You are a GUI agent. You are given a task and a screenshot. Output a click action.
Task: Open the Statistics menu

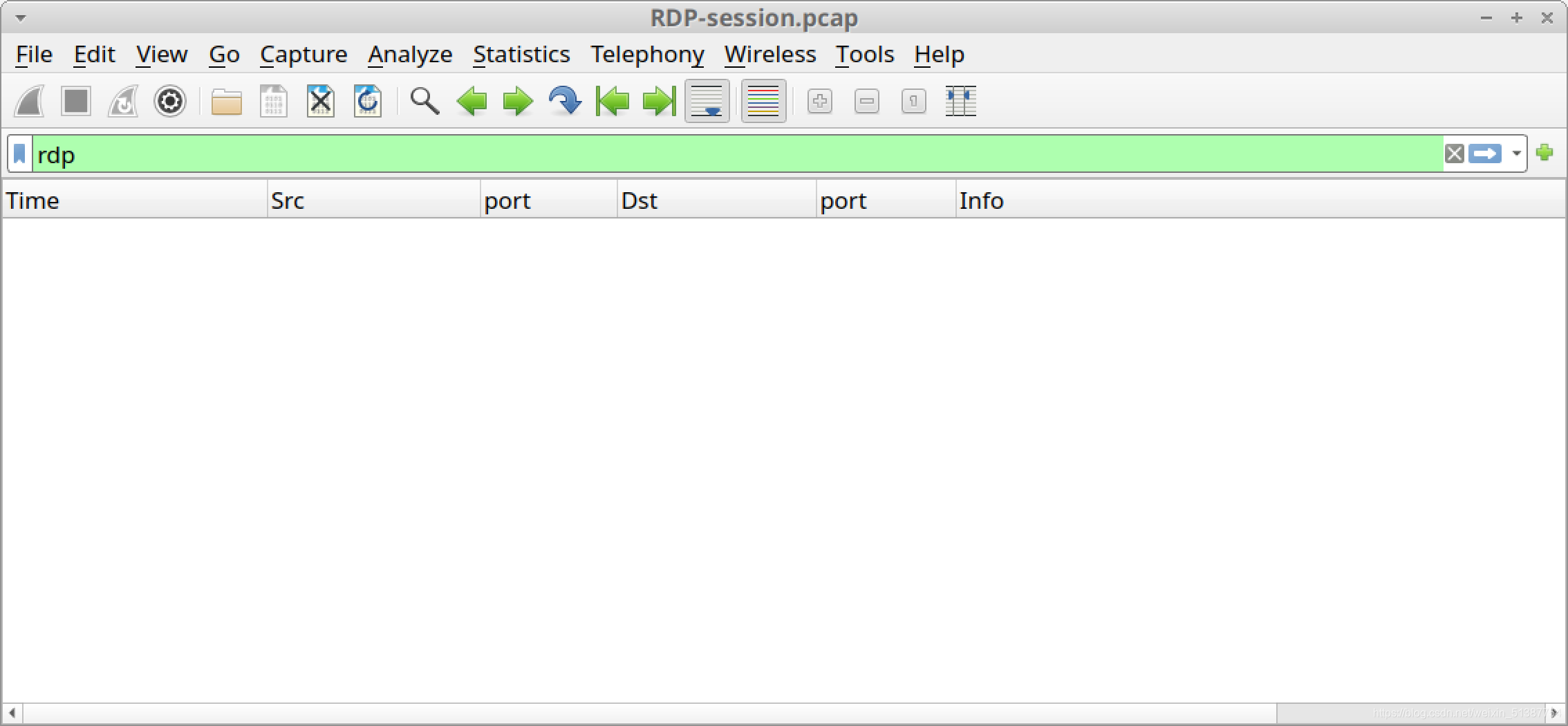tap(521, 55)
